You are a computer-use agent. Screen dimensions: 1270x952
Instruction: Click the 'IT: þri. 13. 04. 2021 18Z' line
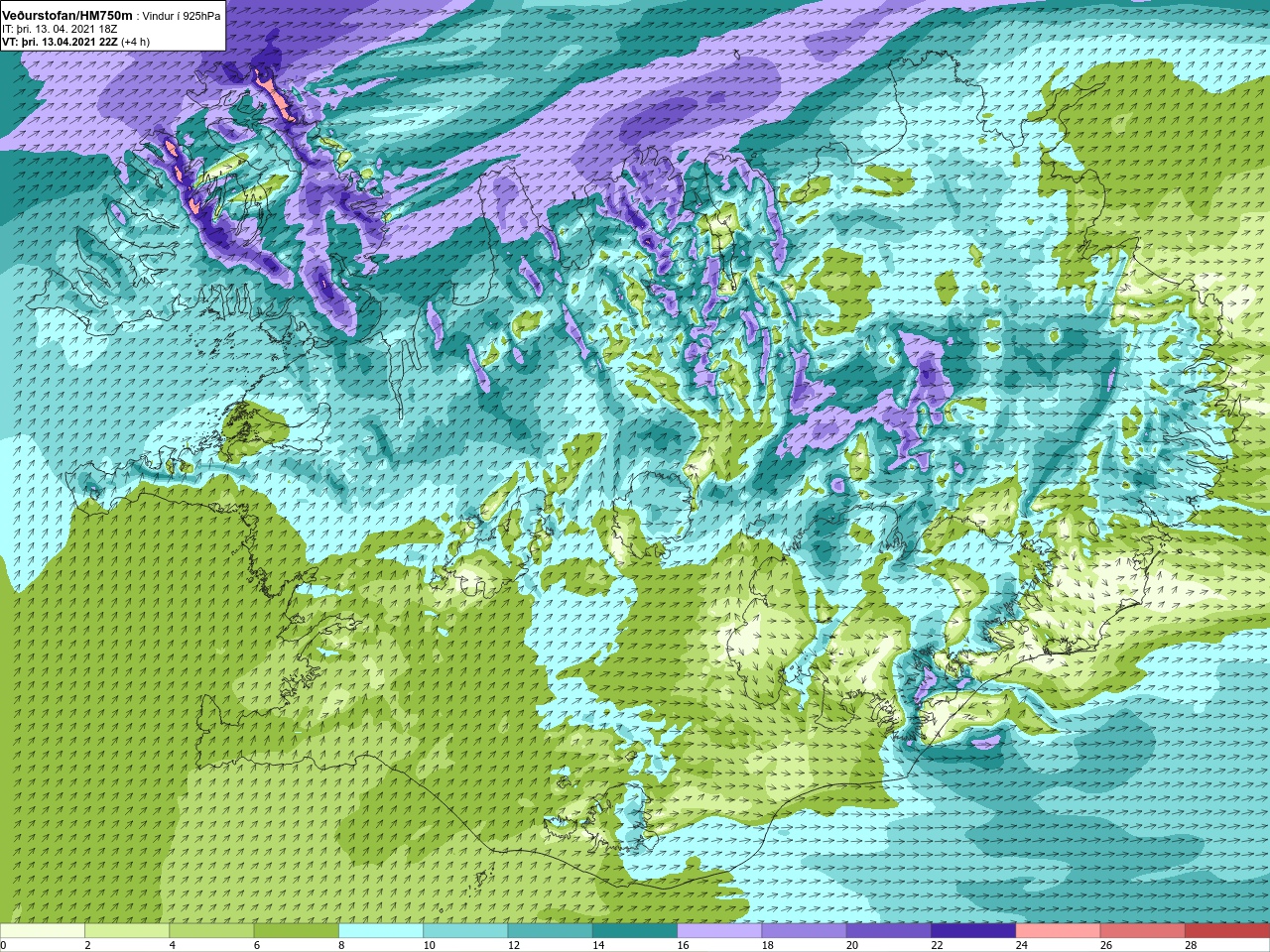(x=60, y=29)
